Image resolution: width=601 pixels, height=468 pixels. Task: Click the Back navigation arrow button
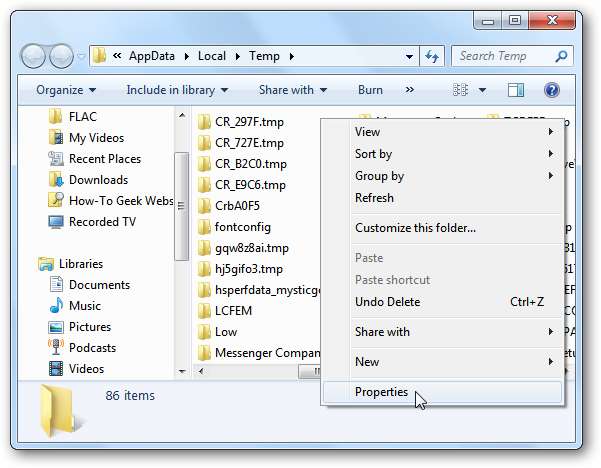(x=37, y=56)
